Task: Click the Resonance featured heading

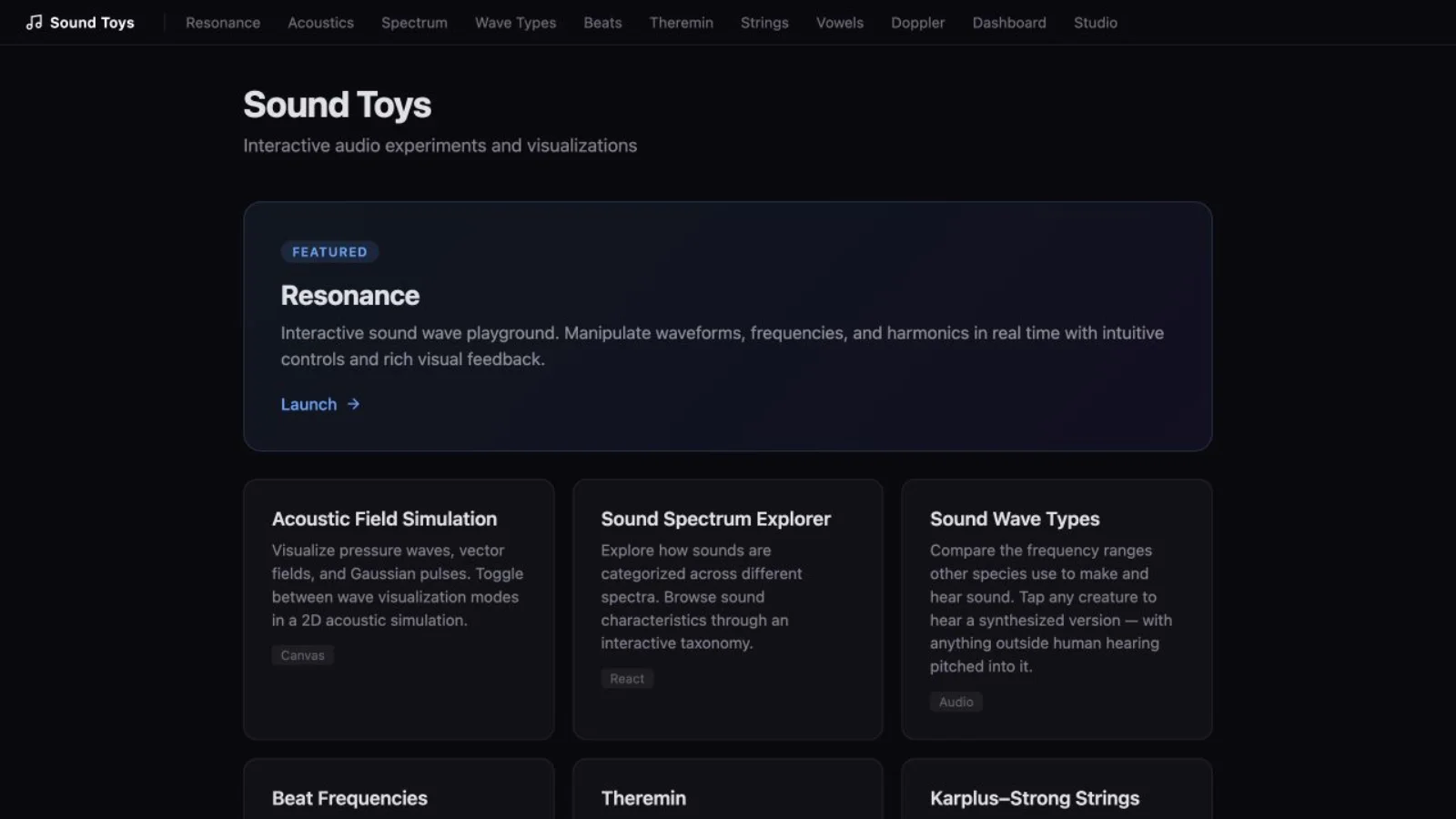Action: (x=350, y=296)
